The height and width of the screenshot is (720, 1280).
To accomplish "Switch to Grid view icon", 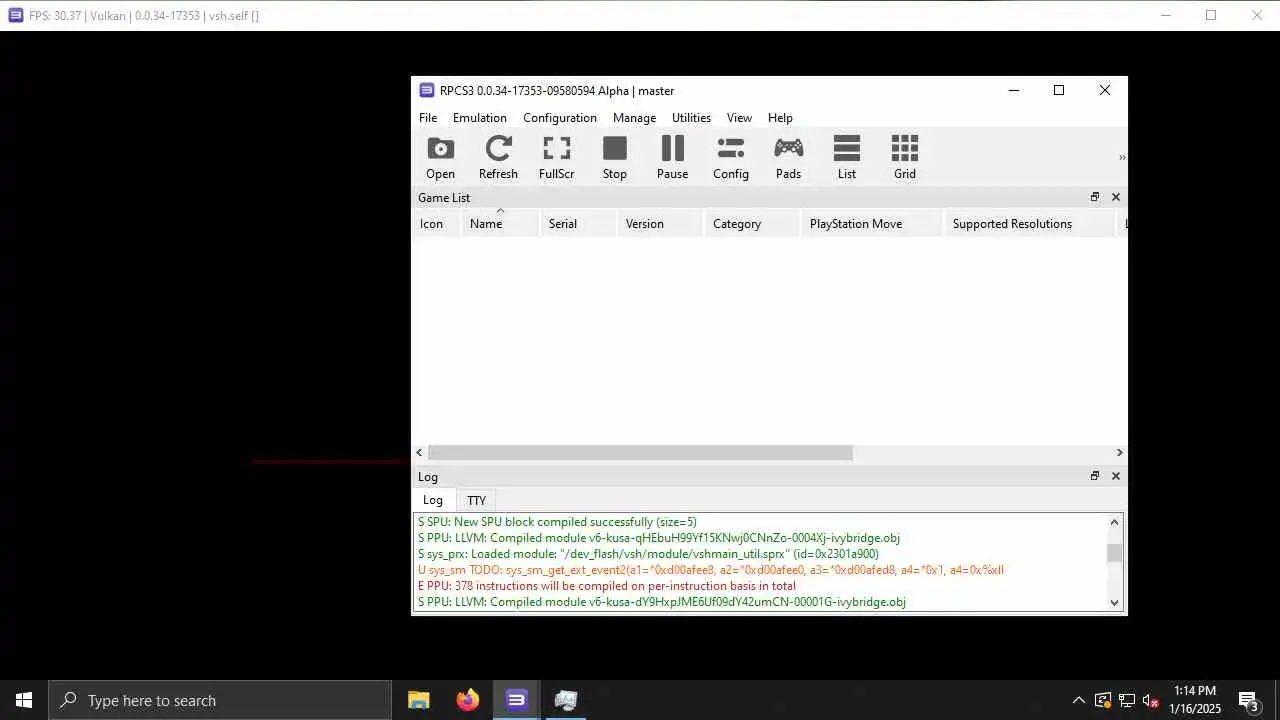I will tap(904, 158).
